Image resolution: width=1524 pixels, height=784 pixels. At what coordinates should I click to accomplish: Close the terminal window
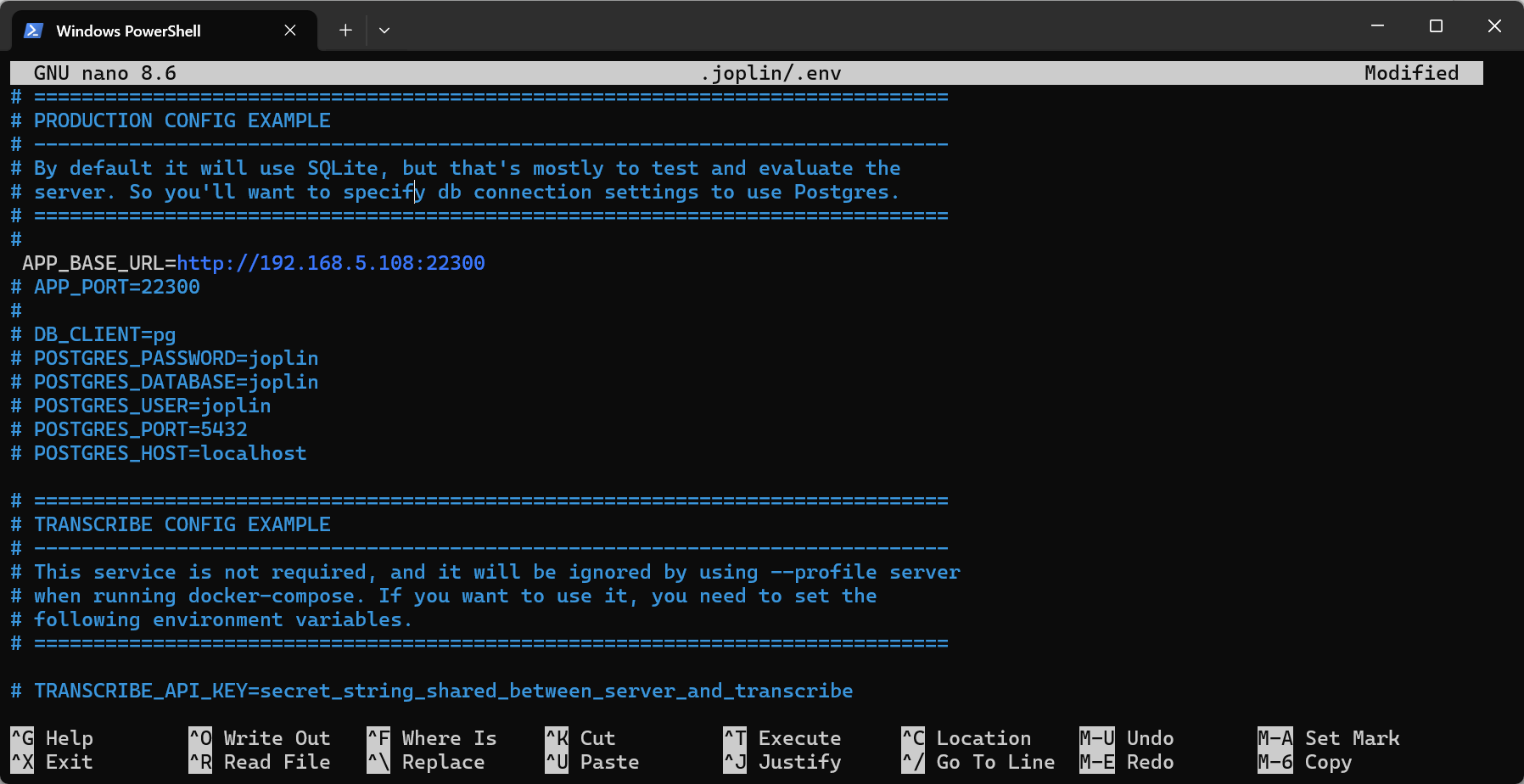point(1494,26)
